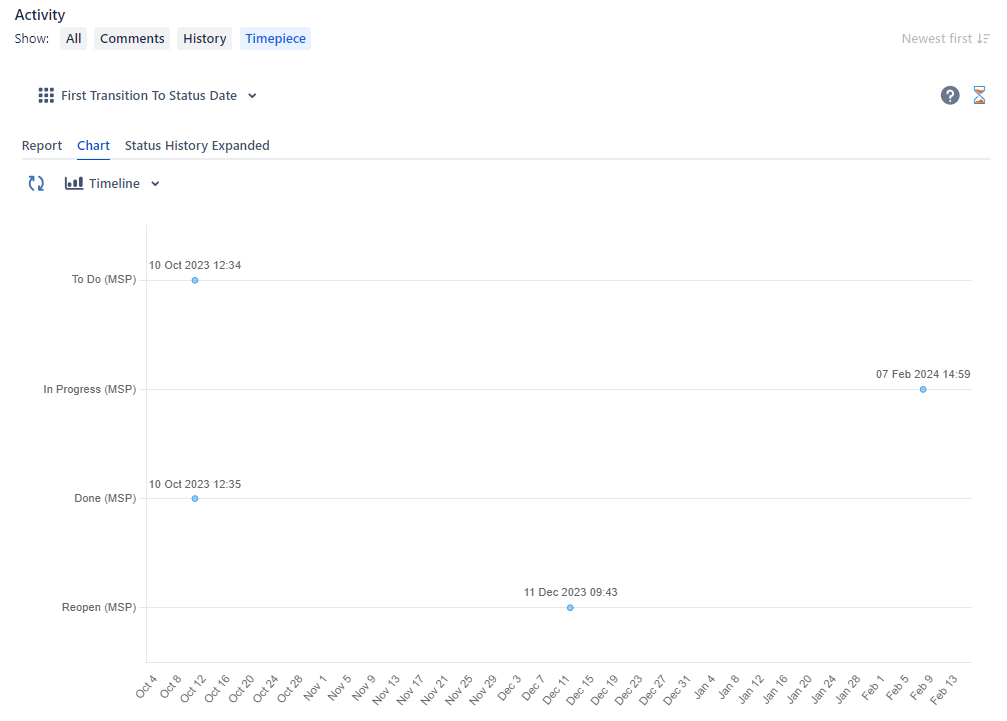The height and width of the screenshot is (721, 1007).
Task: Select the Chart tab
Action: click(x=93, y=145)
